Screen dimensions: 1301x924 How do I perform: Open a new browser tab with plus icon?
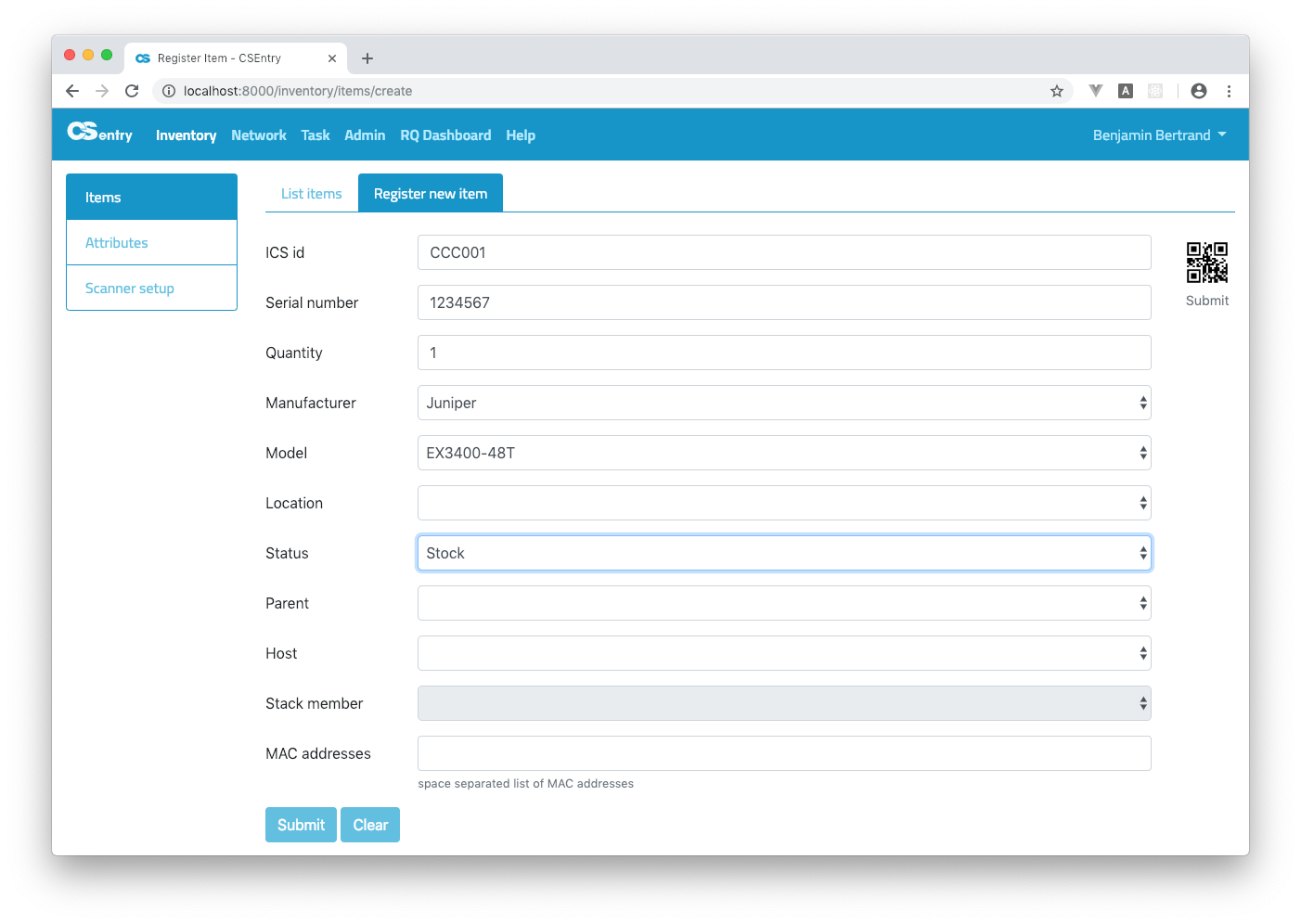coord(367,58)
